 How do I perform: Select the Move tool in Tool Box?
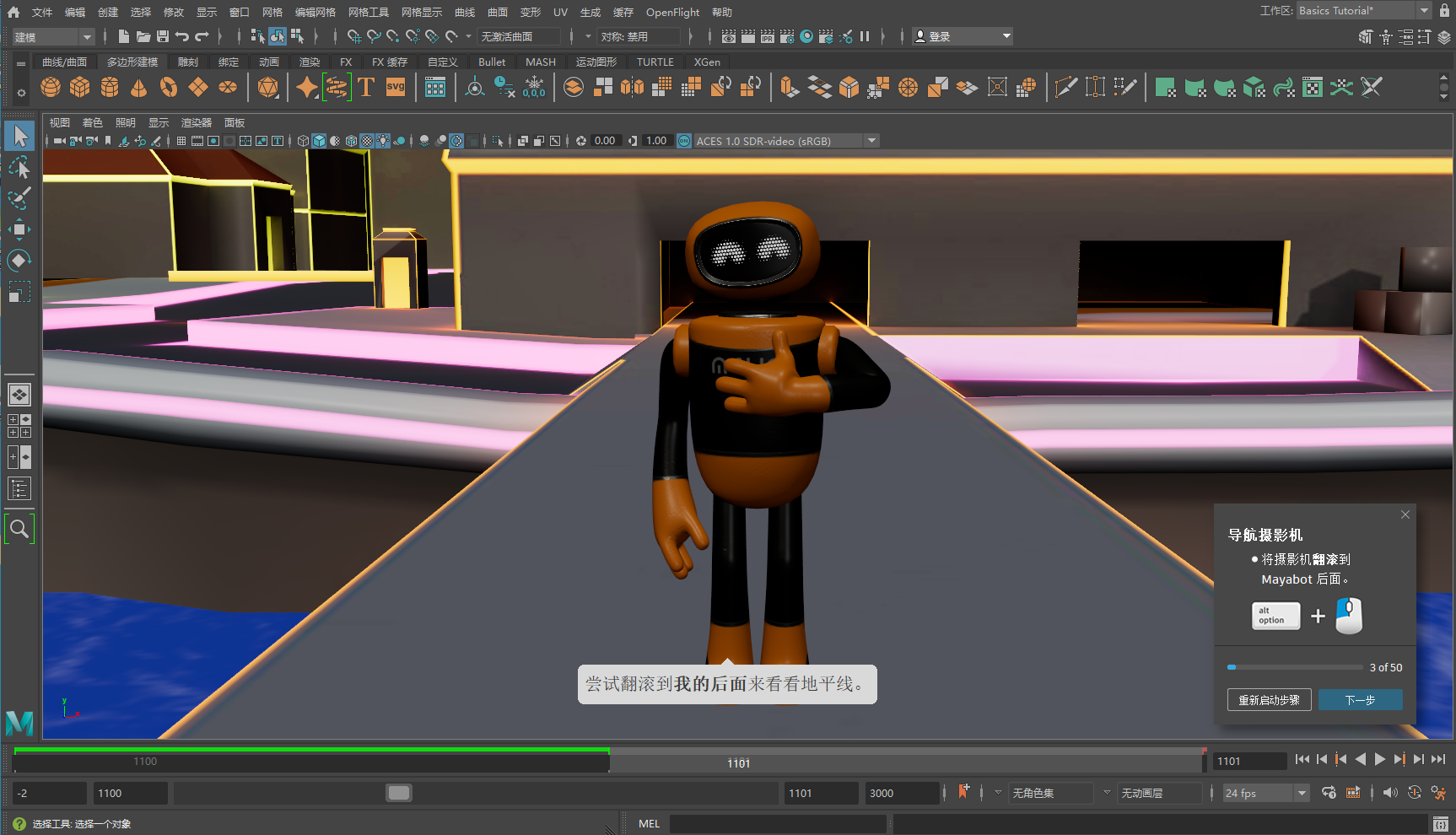pyautogui.click(x=19, y=229)
